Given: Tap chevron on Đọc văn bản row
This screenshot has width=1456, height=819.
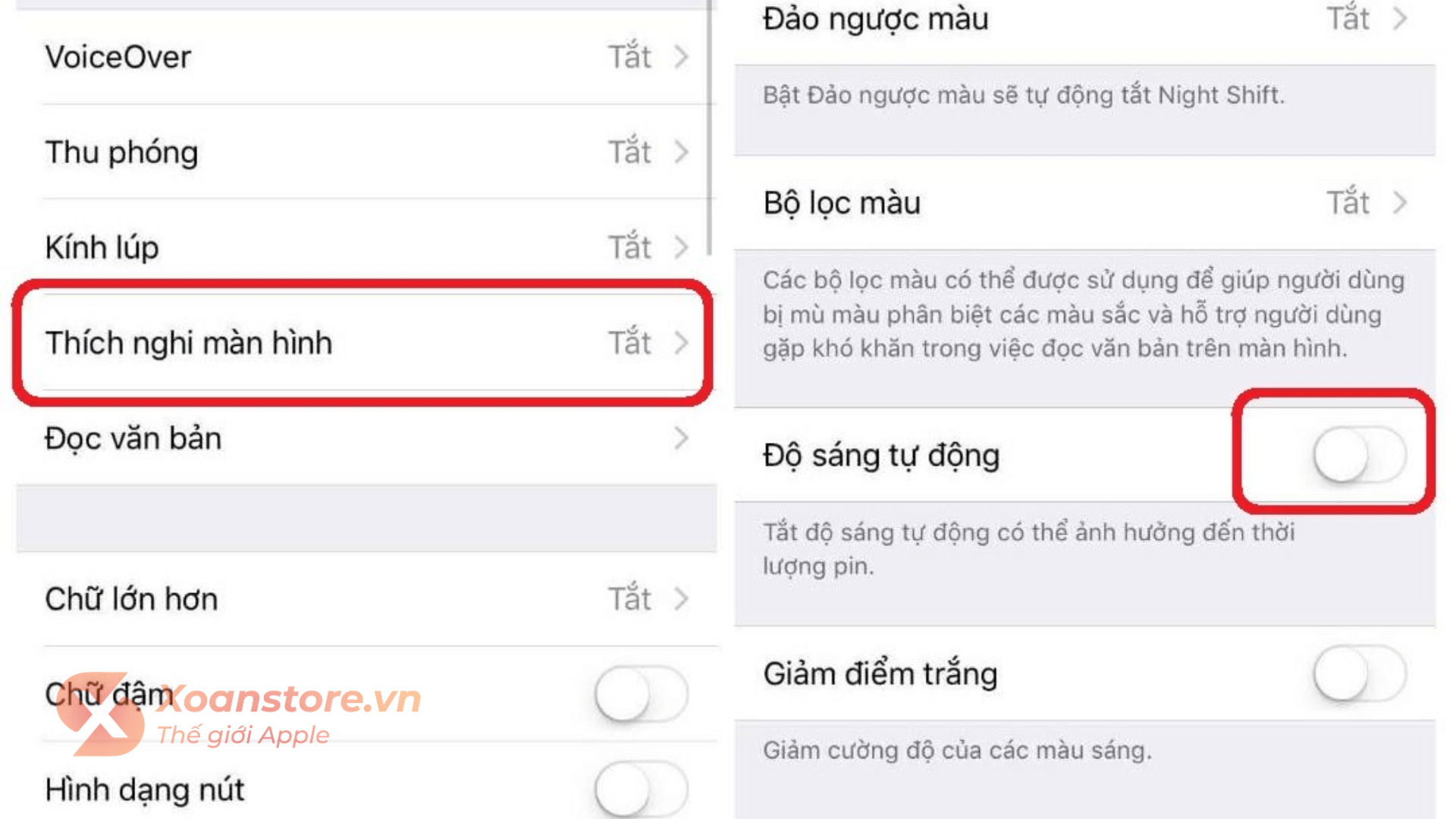Looking at the screenshot, I should pyautogui.click(x=681, y=438).
